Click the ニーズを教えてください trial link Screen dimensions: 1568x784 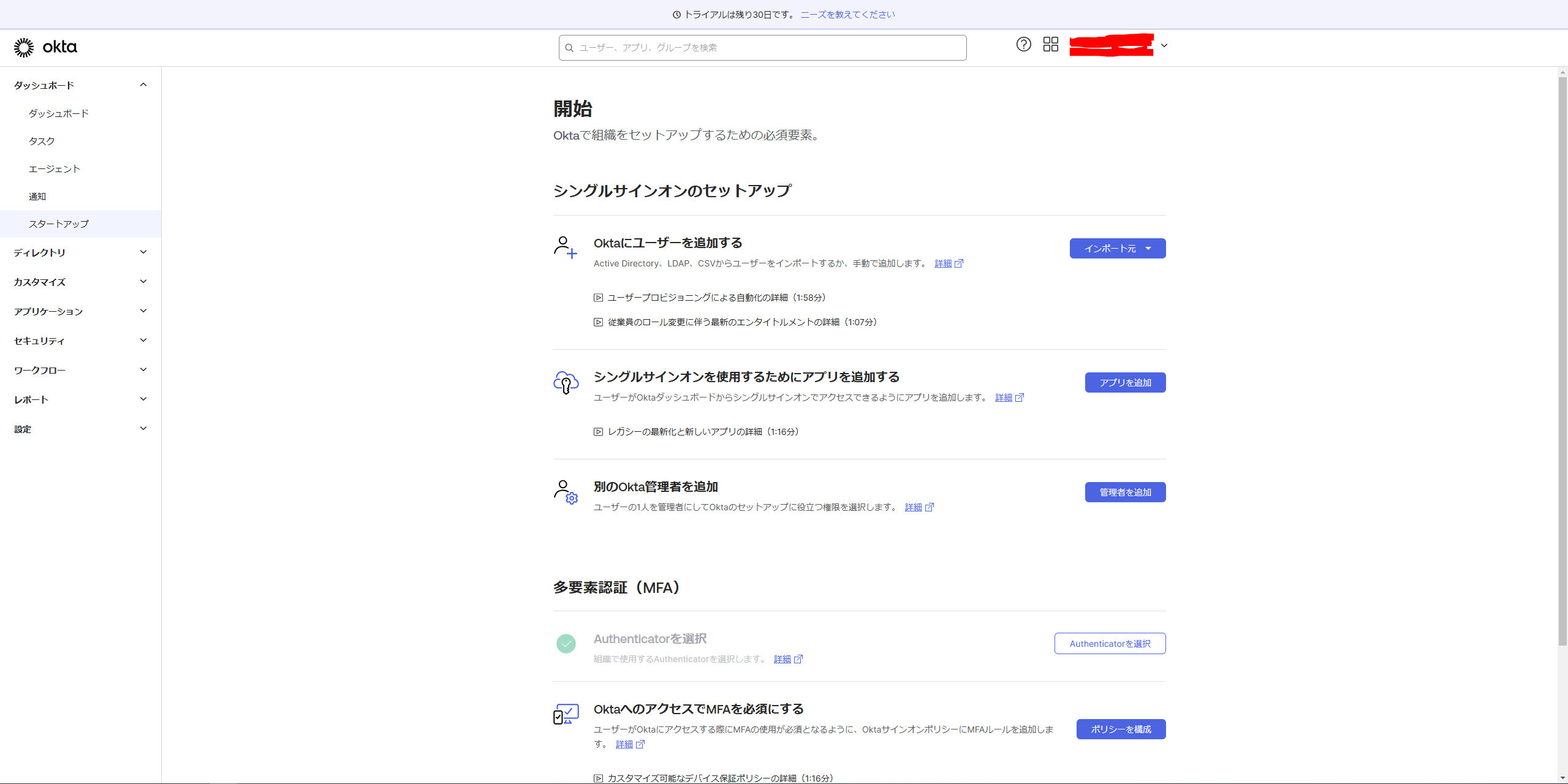847,14
